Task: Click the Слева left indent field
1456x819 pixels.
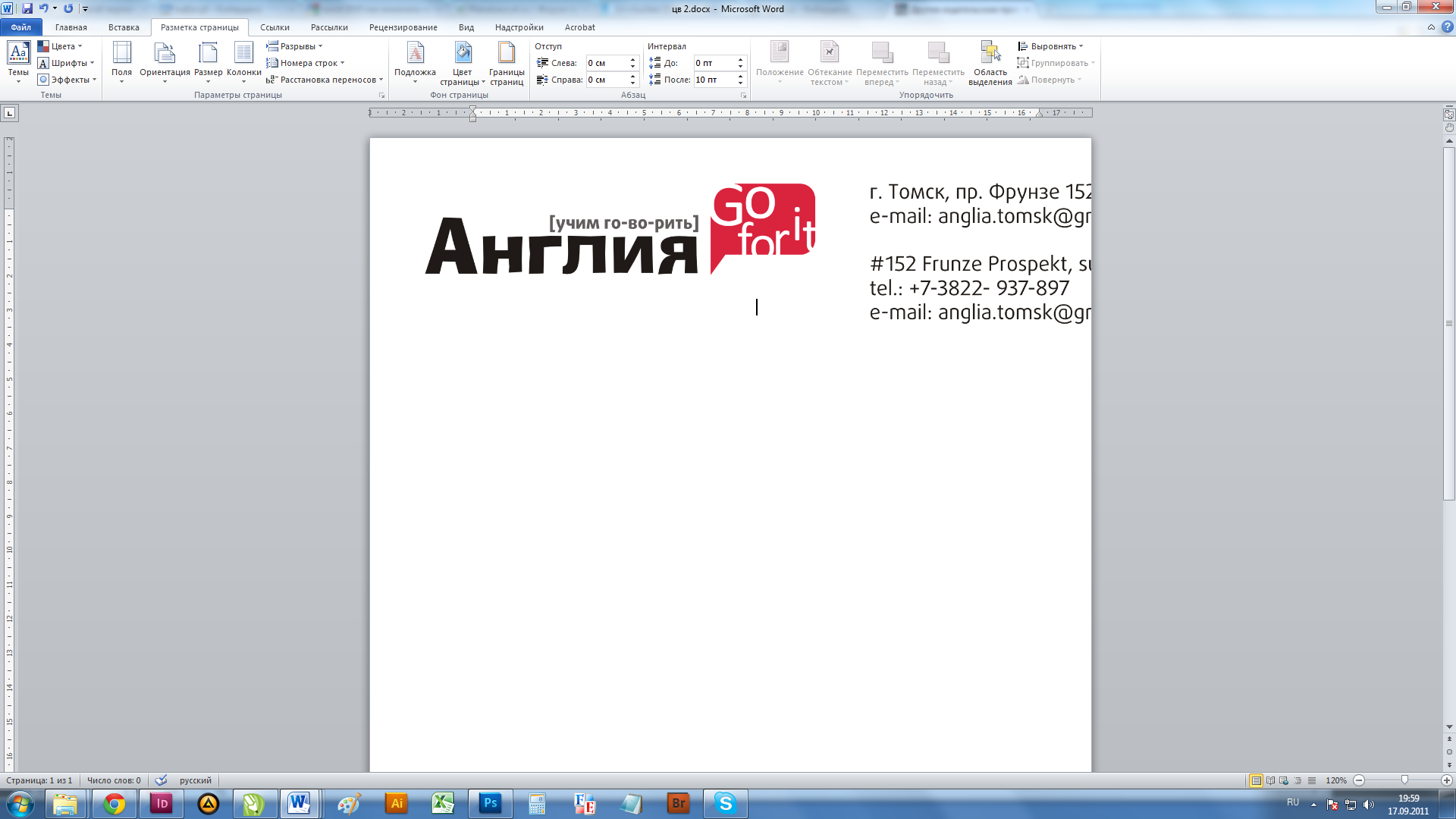Action: [x=607, y=63]
